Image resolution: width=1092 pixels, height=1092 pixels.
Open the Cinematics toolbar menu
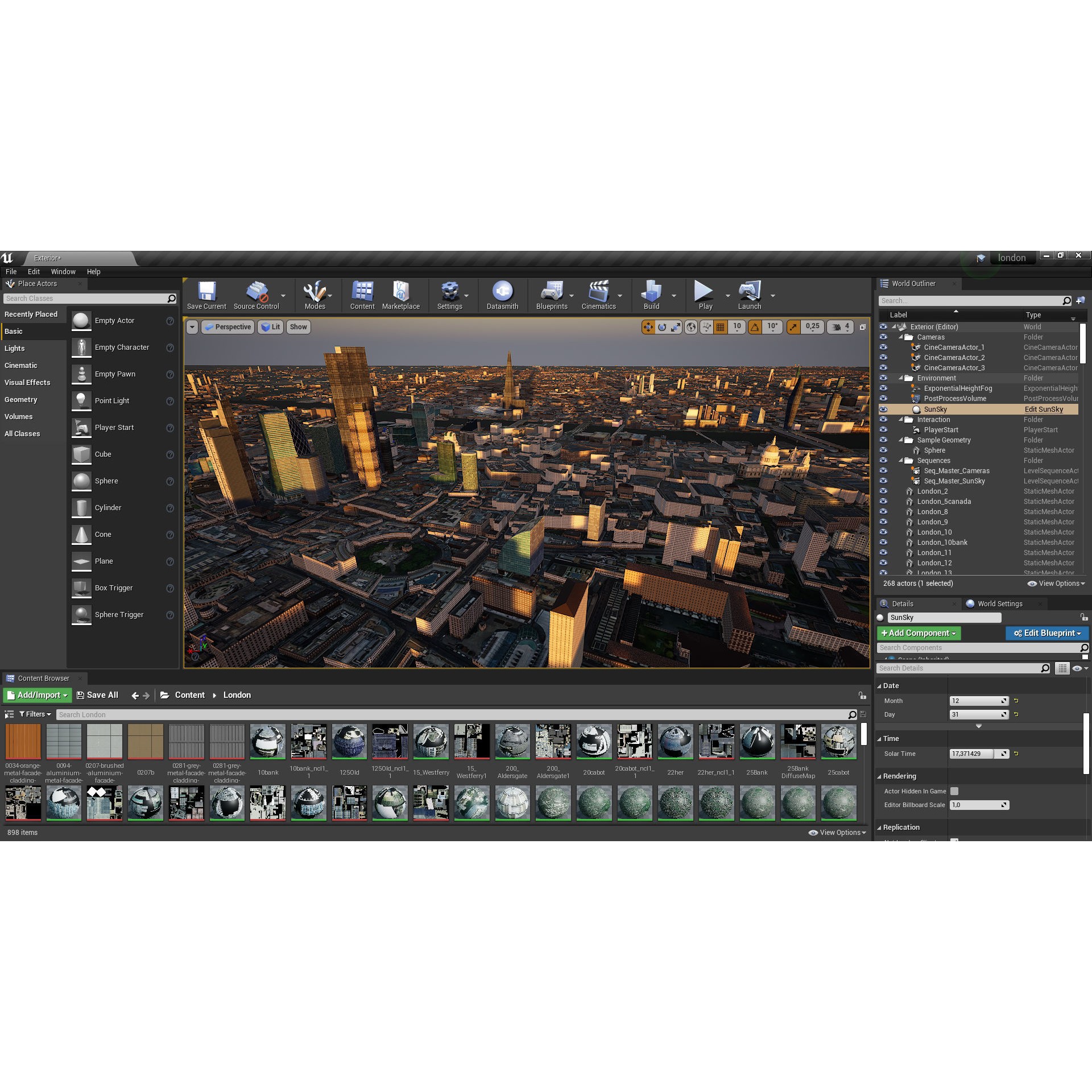pos(599,295)
